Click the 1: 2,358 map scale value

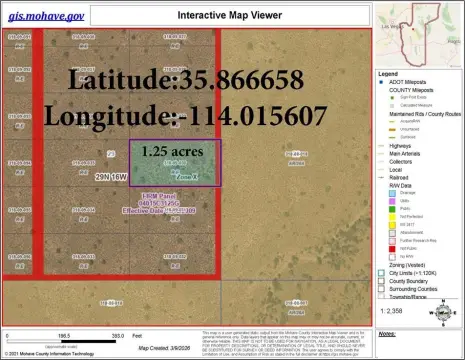pos(391,311)
